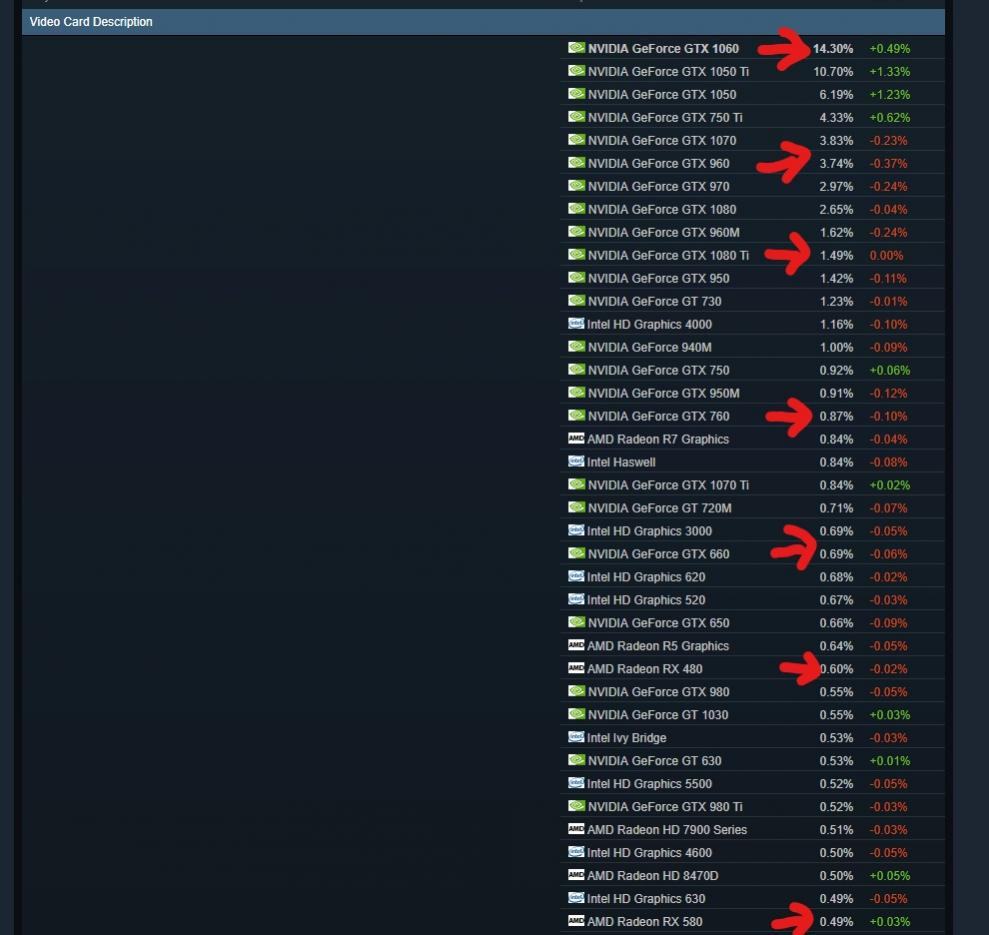Viewport: 989px width, 935px height.
Task: Click the NVIDIA icon beside GTX 960M
Action: click(576, 232)
